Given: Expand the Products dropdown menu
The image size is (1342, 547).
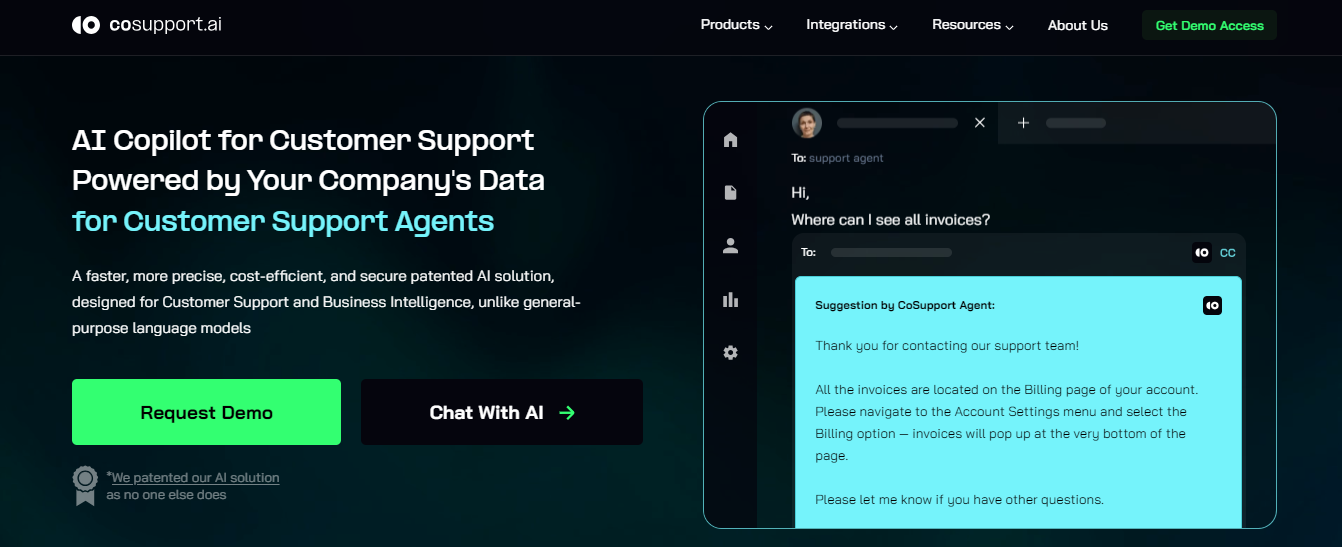Looking at the screenshot, I should pyautogui.click(x=736, y=25).
